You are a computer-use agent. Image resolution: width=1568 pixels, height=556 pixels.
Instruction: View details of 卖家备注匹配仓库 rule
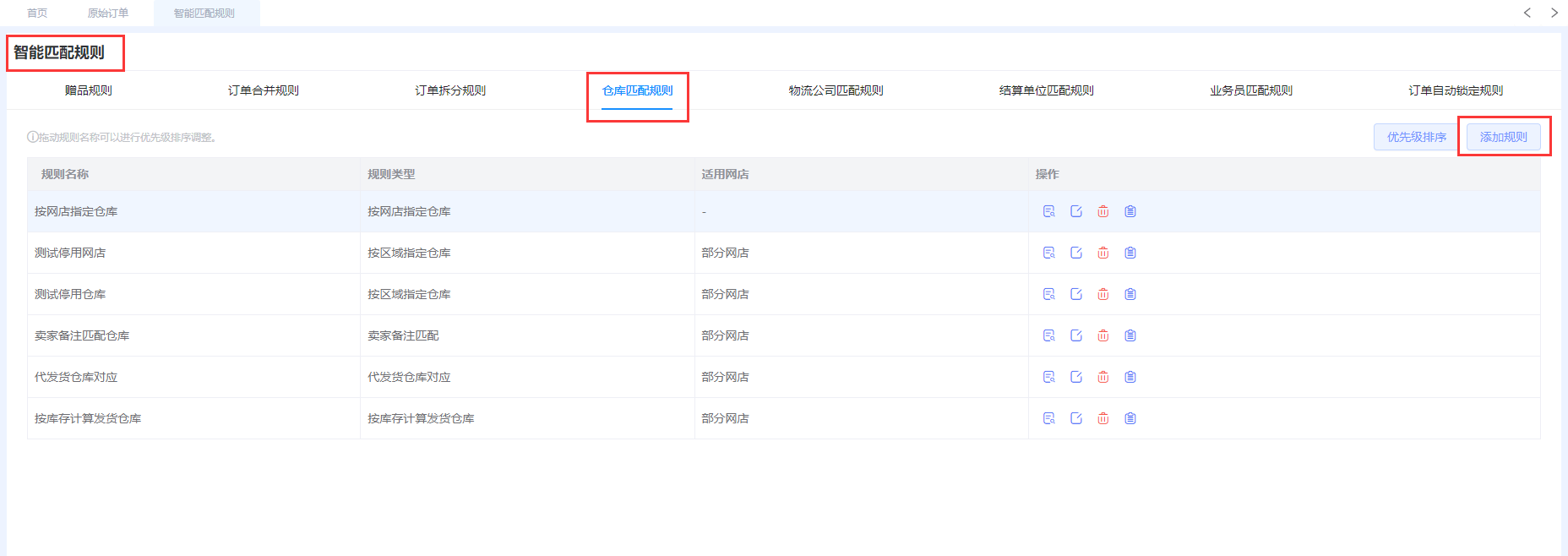click(x=1049, y=335)
